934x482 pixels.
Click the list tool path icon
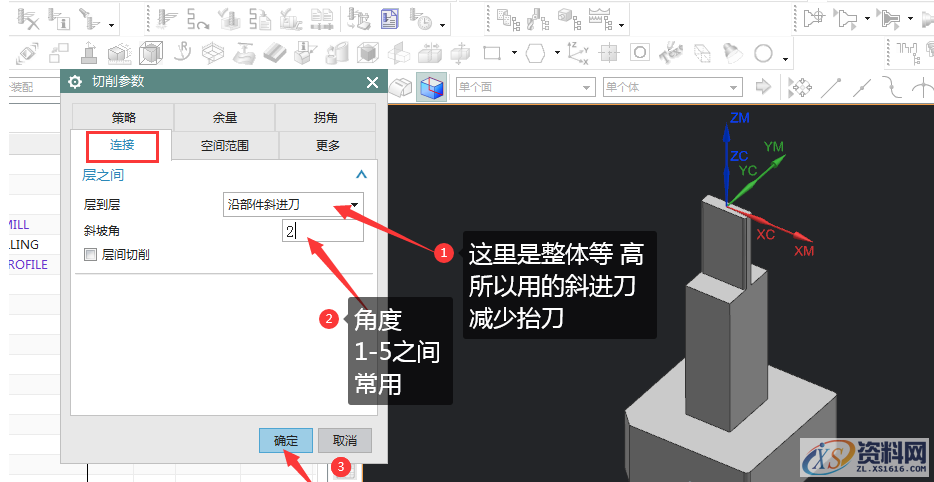[x=261, y=20]
